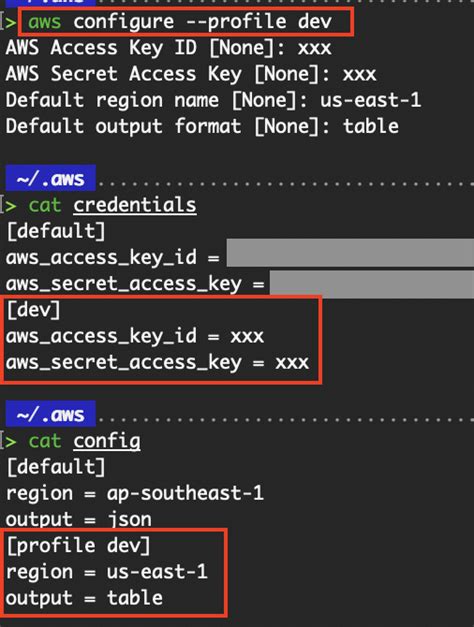The image size is (474, 627).
Task: Click the blue ~/.aws directory badge above credentials
Action: [50, 178]
